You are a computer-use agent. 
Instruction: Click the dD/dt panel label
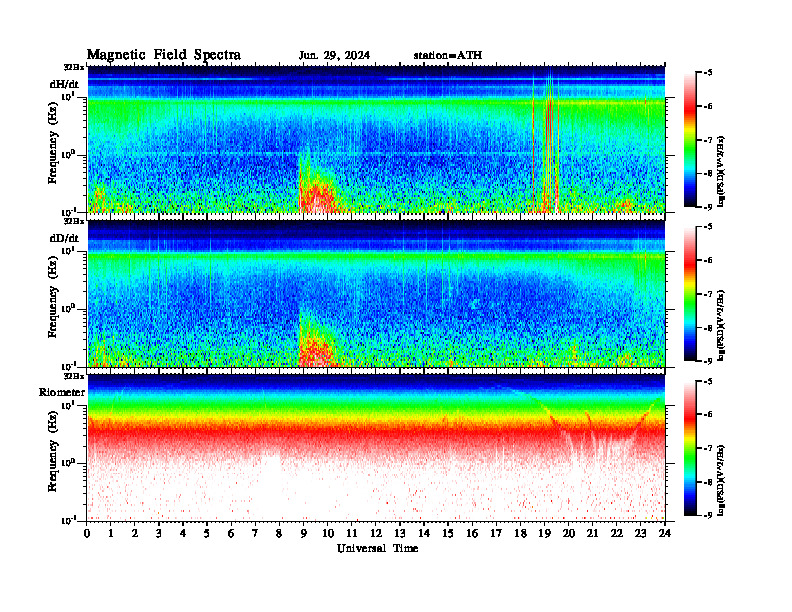[64, 238]
